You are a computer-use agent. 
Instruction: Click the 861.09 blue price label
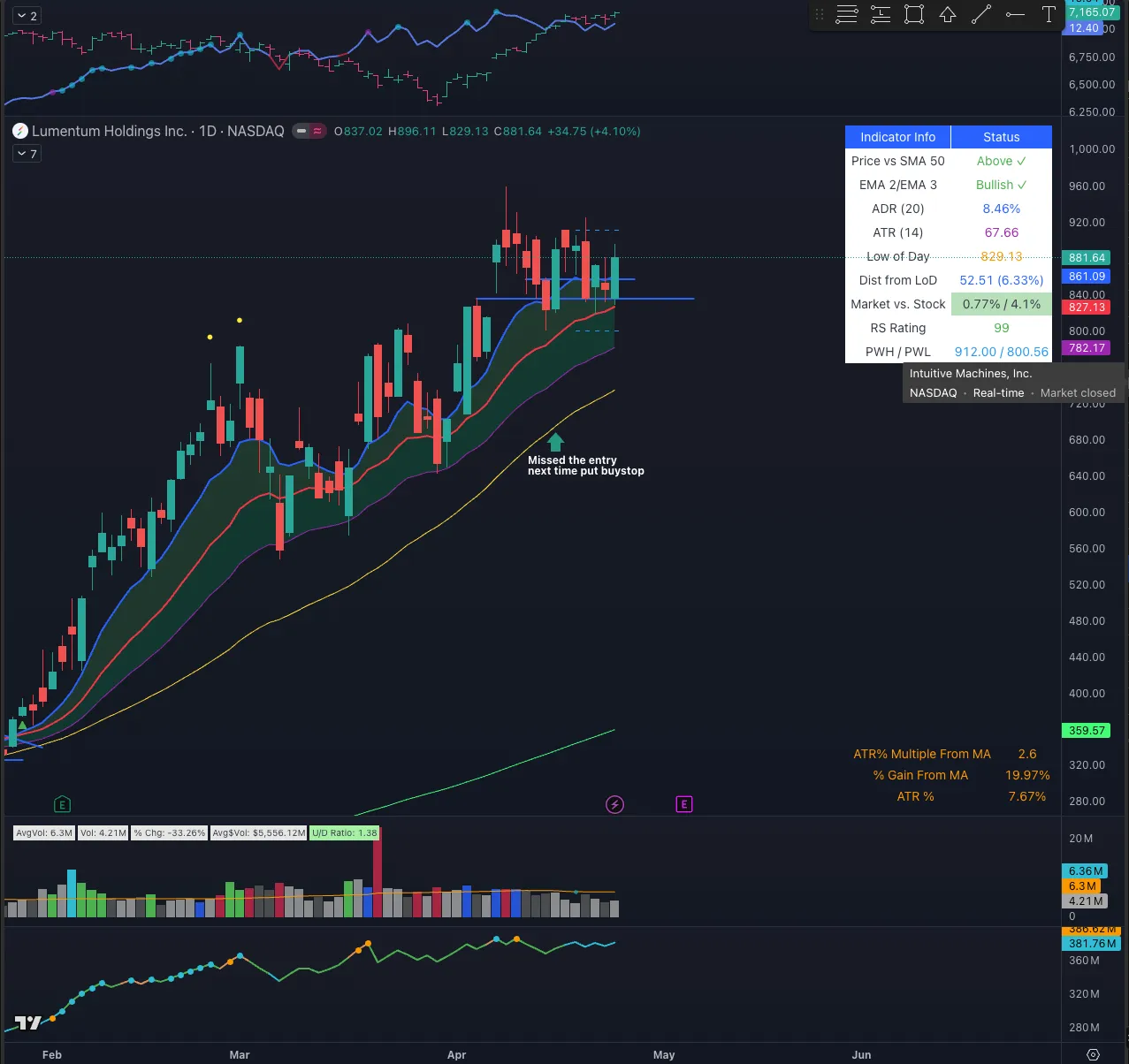pos(1087,277)
